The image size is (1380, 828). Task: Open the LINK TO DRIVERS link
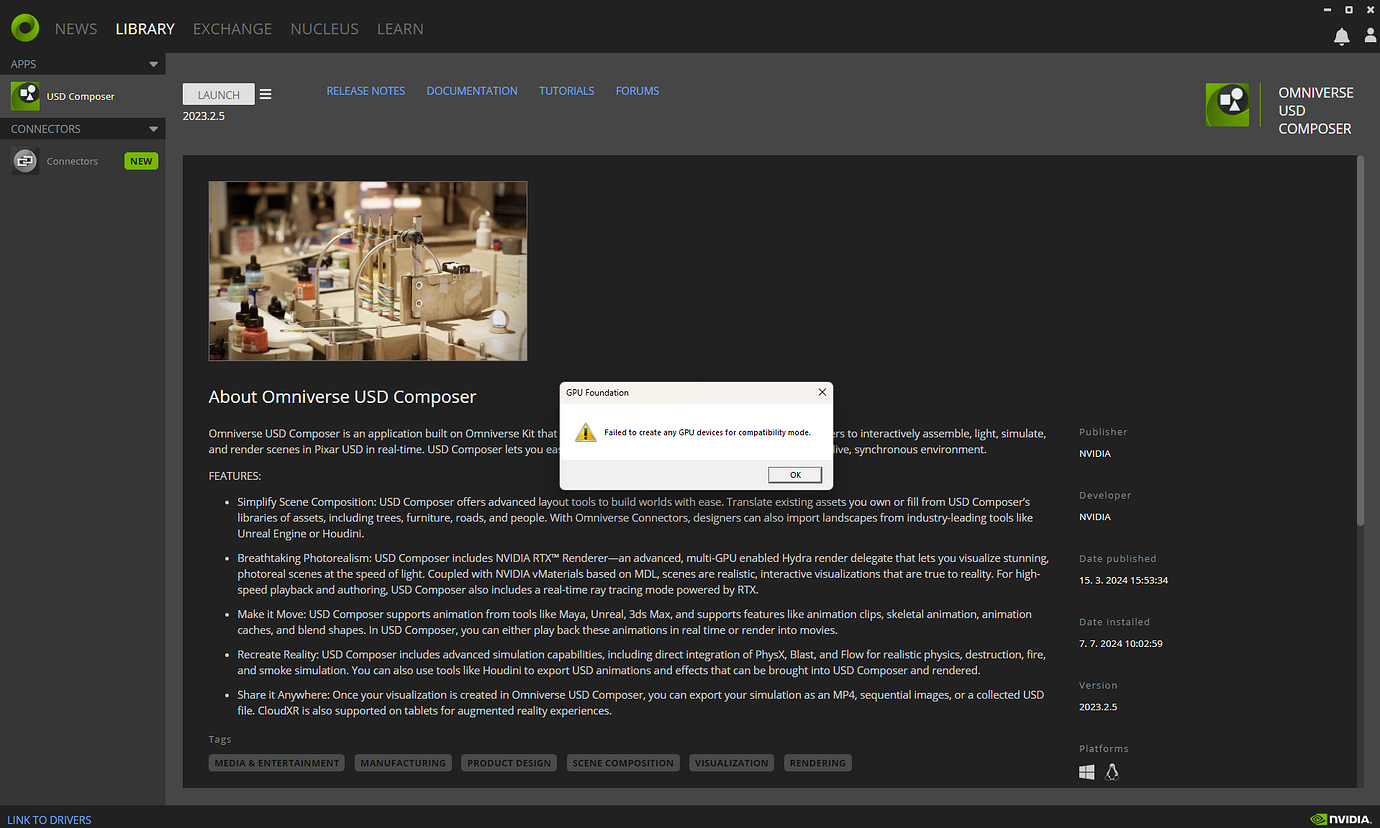click(49, 819)
